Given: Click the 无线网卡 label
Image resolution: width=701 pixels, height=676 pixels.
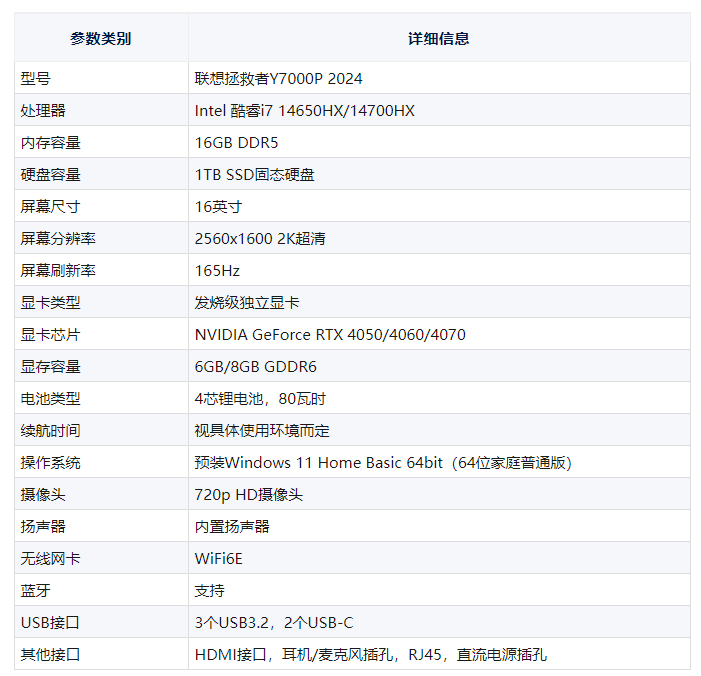Looking at the screenshot, I should tap(51, 558).
